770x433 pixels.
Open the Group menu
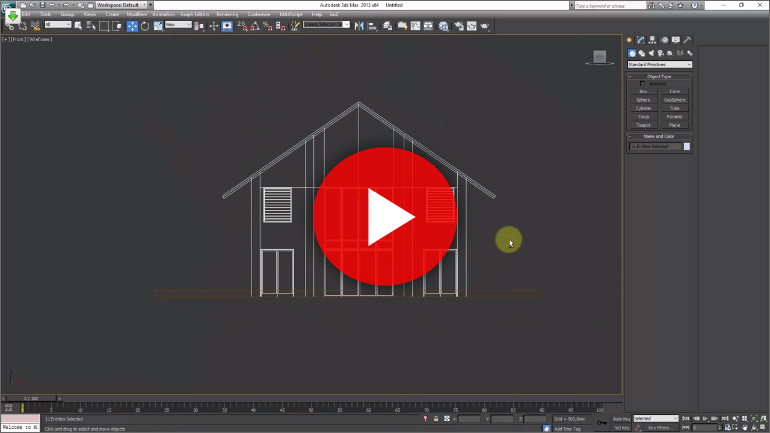67,14
